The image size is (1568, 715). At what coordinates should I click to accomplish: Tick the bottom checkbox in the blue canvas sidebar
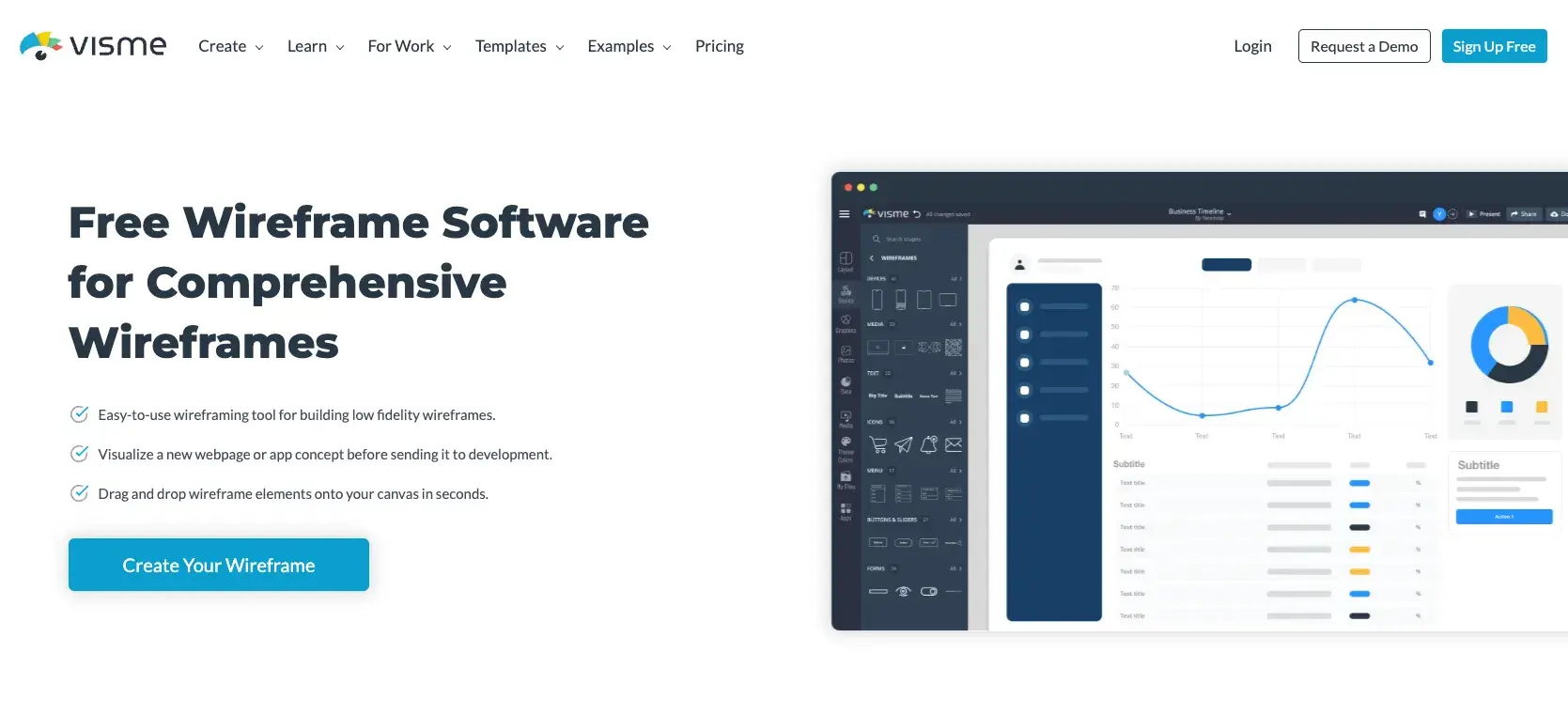pos(1024,418)
